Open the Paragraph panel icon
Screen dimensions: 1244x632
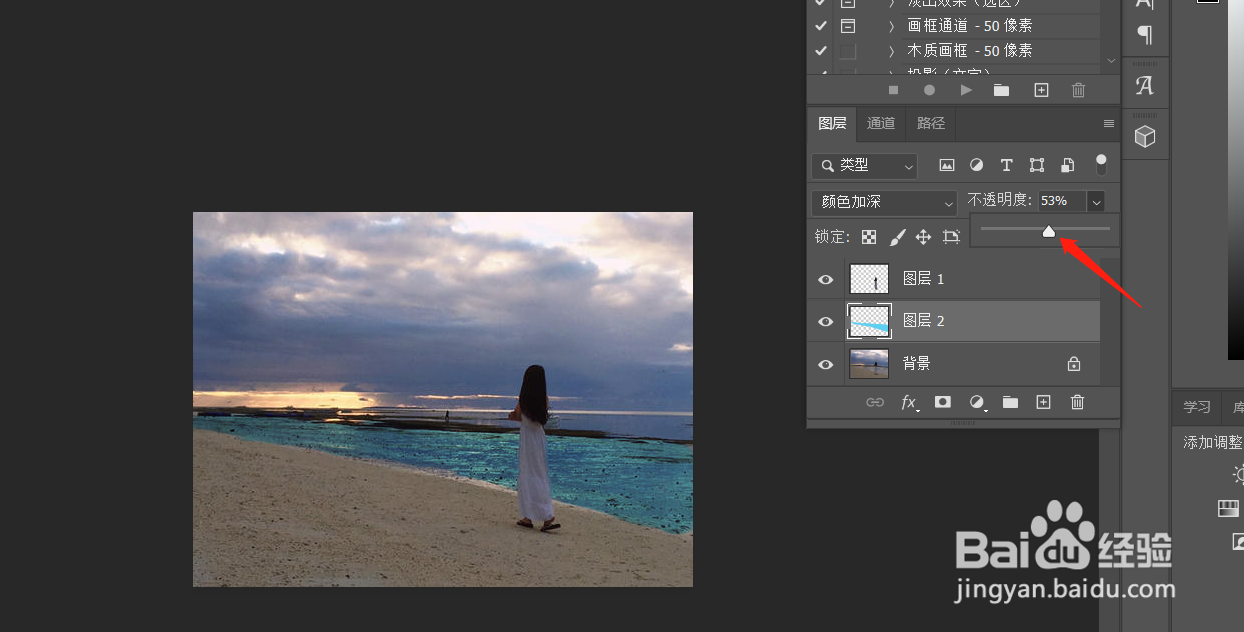click(1145, 35)
